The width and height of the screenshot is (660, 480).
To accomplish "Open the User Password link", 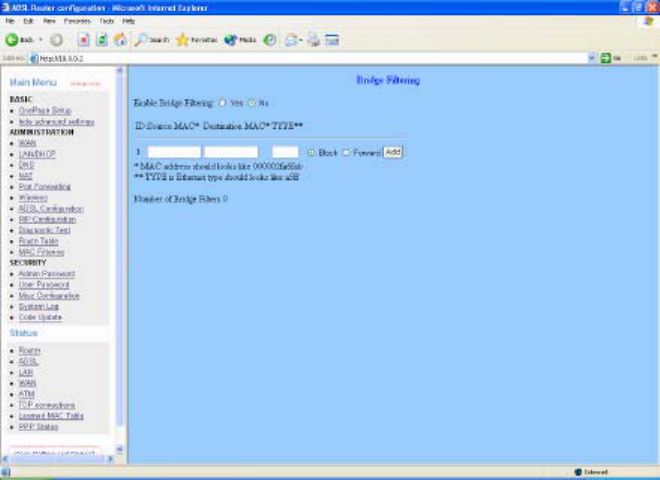I will (44, 285).
